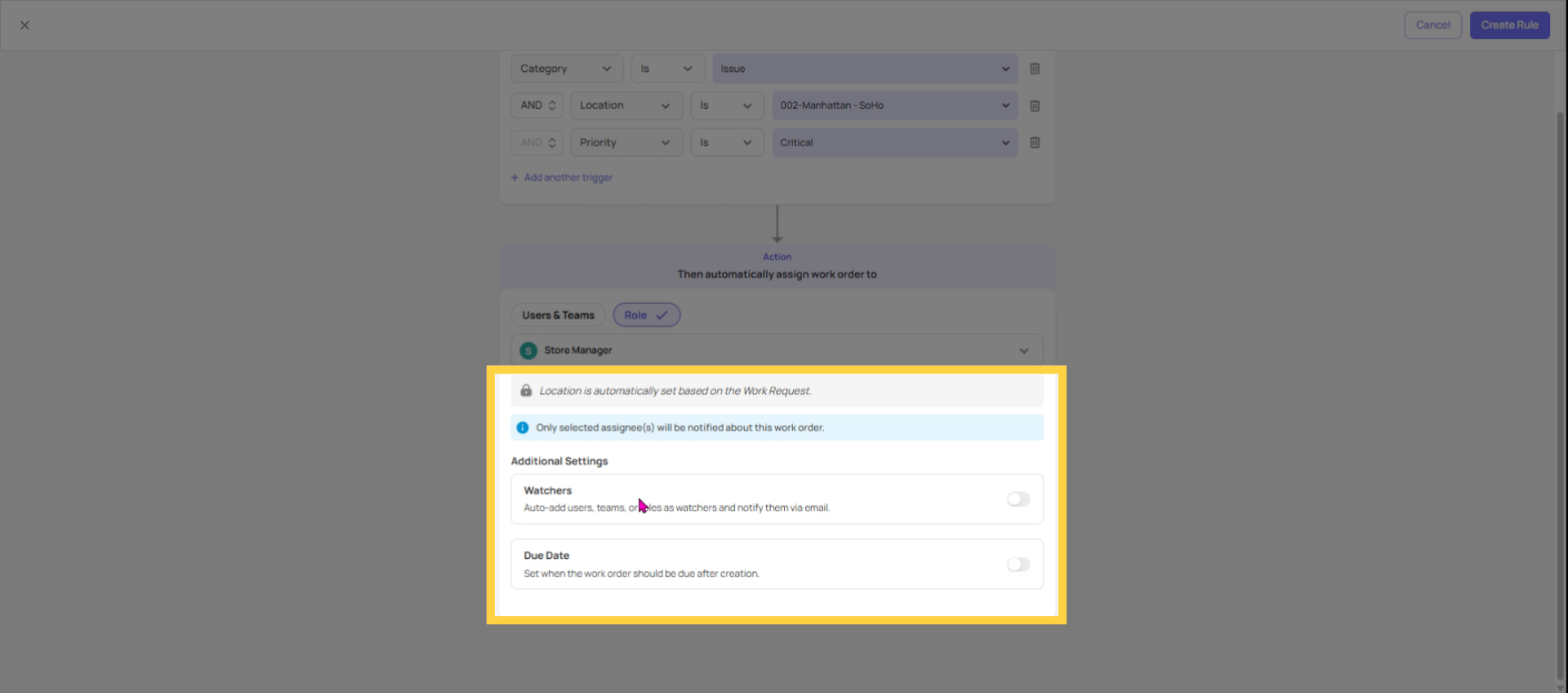Image resolution: width=1568 pixels, height=693 pixels.
Task: Open the Critical value dropdown
Action: click(x=894, y=142)
